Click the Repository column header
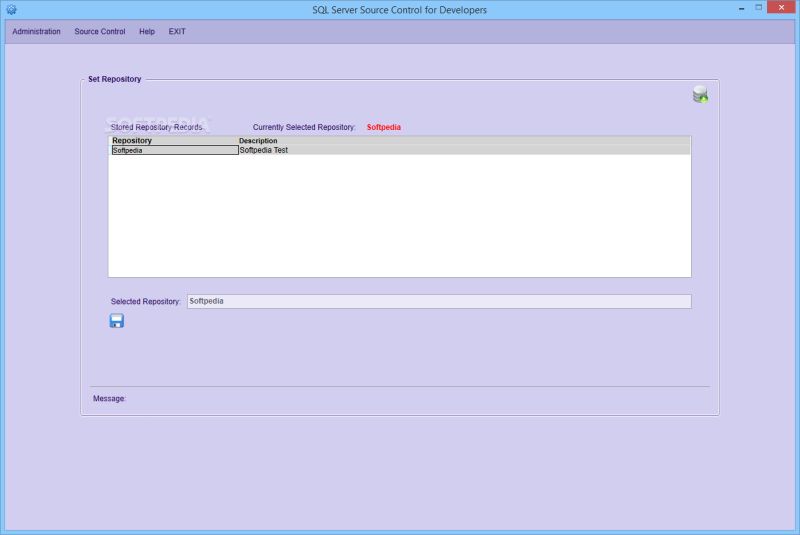This screenshot has height=535, width=800. coord(132,140)
